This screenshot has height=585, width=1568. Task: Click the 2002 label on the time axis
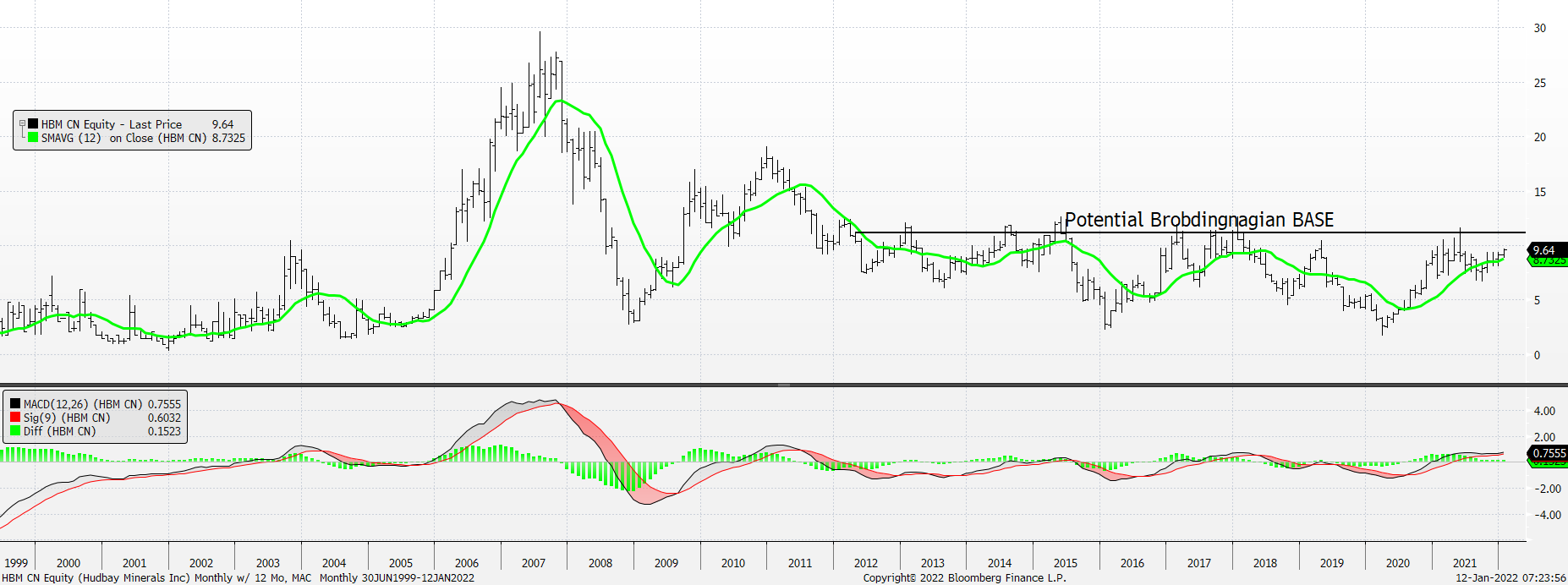201,563
